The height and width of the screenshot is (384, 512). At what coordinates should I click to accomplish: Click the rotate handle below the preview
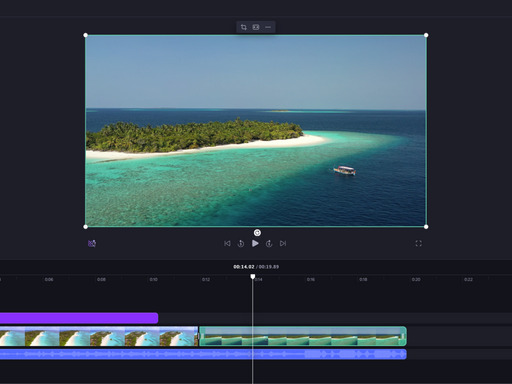tap(257, 233)
